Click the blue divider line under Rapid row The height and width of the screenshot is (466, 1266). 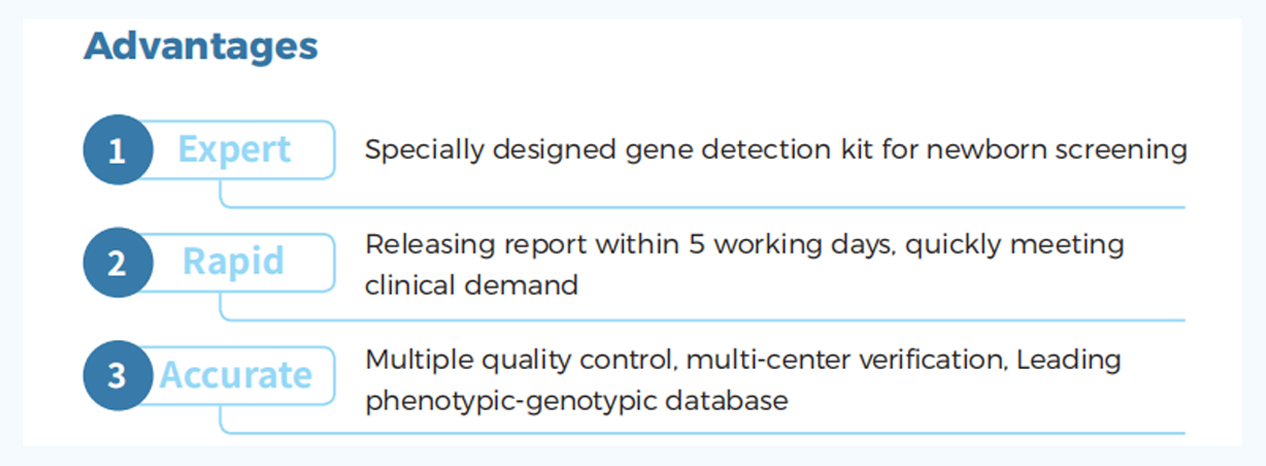tap(700, 320)
